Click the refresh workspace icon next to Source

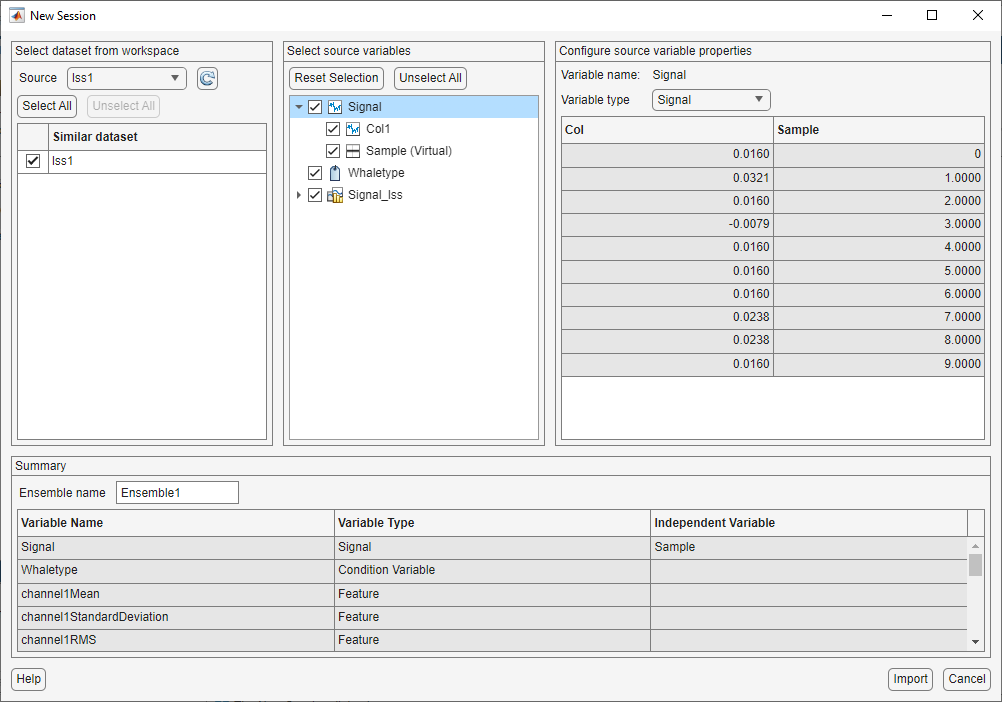point(207,79)
